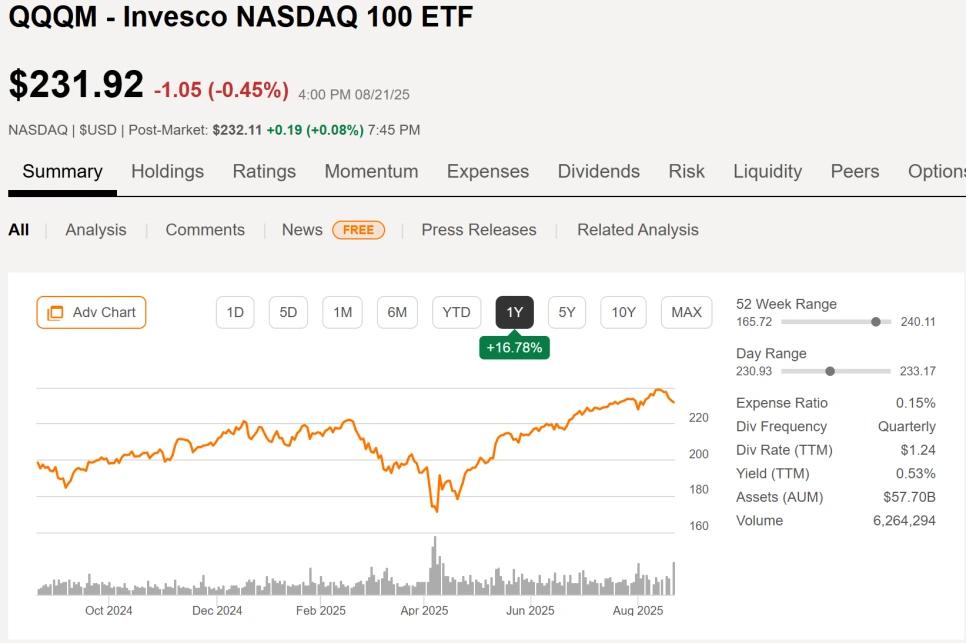The height and width of the screenshot is (643, 966).
Task: Open the Momentum tab
Action: (371, 171)
